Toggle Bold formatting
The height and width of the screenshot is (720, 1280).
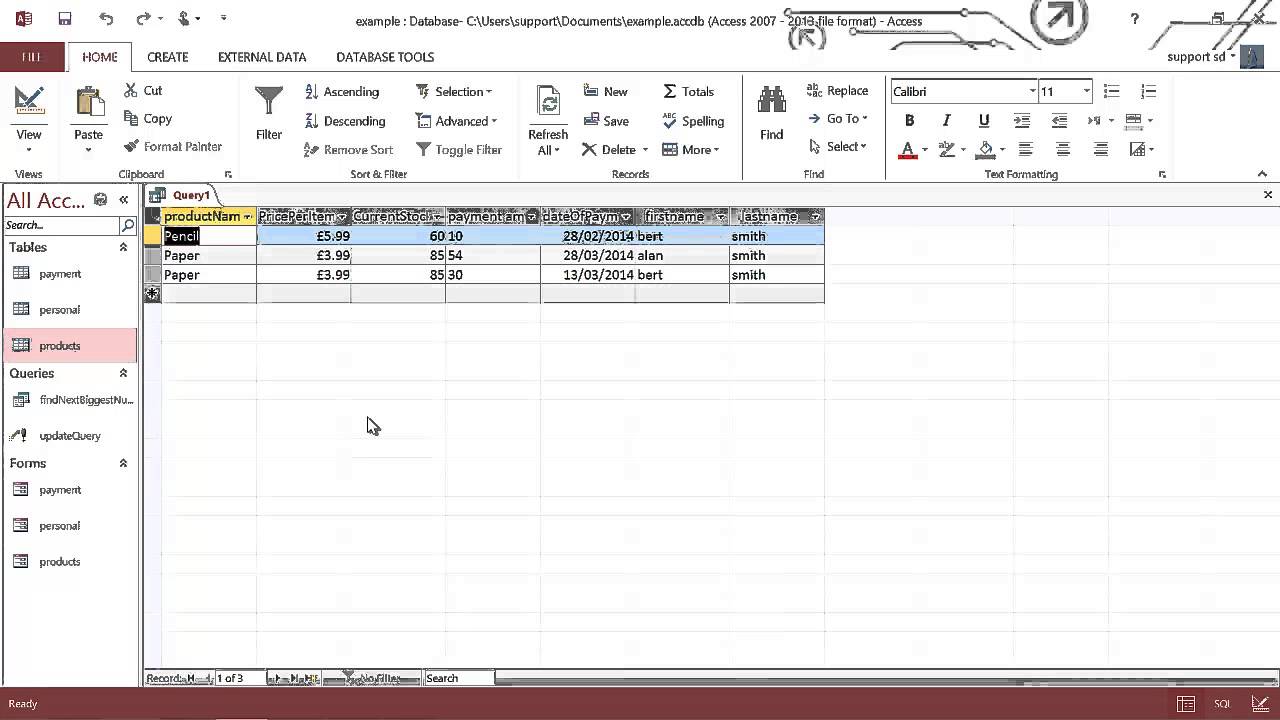909,120
